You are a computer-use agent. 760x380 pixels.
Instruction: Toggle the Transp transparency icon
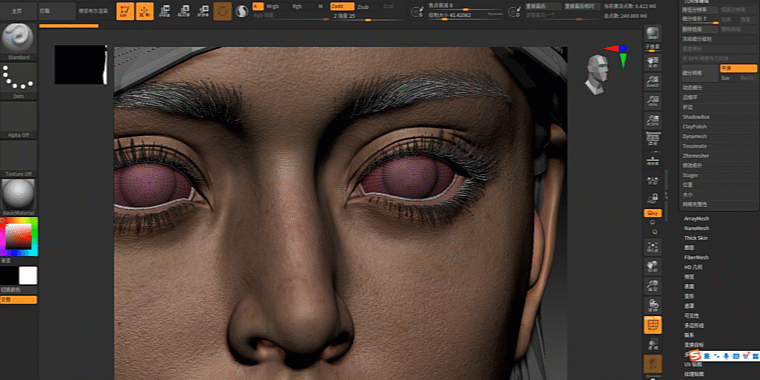652,344
